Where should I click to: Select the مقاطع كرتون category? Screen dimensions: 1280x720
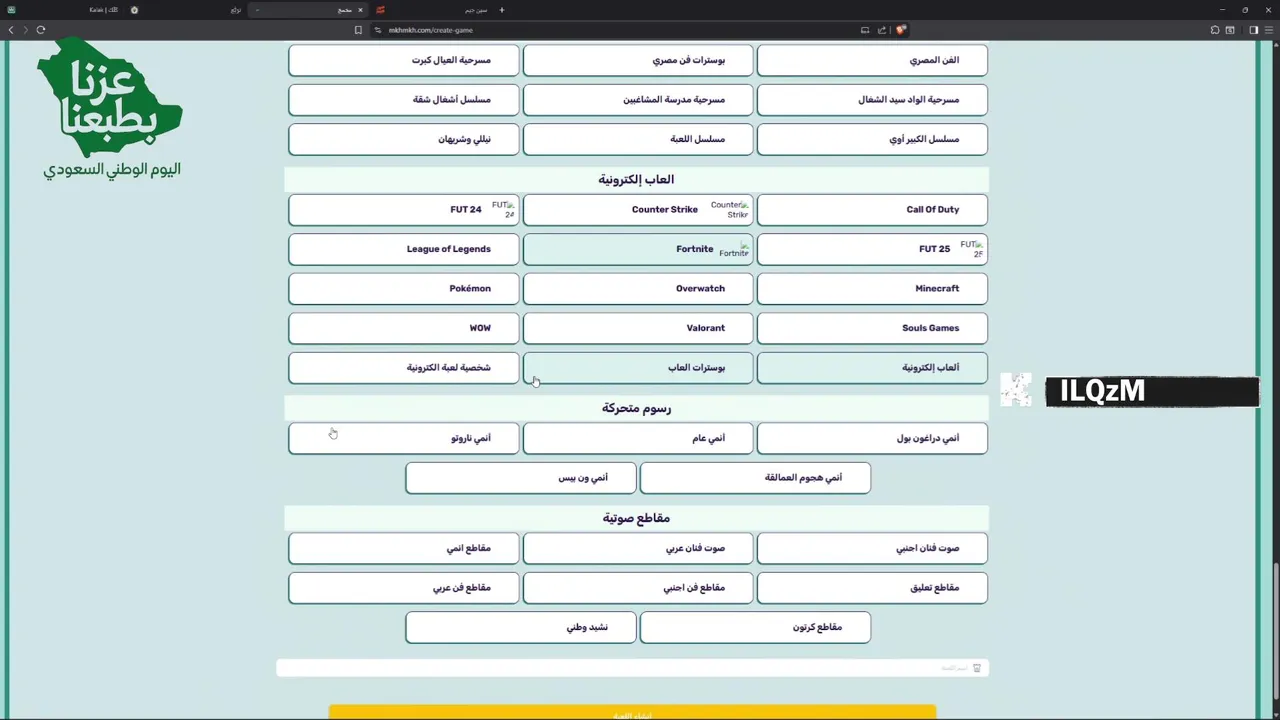(x=755, y=627)
